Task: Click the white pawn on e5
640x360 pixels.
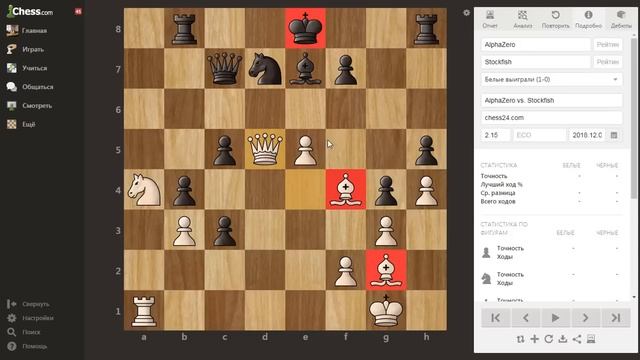Action: pyautogui.click(x=306, y=149)
